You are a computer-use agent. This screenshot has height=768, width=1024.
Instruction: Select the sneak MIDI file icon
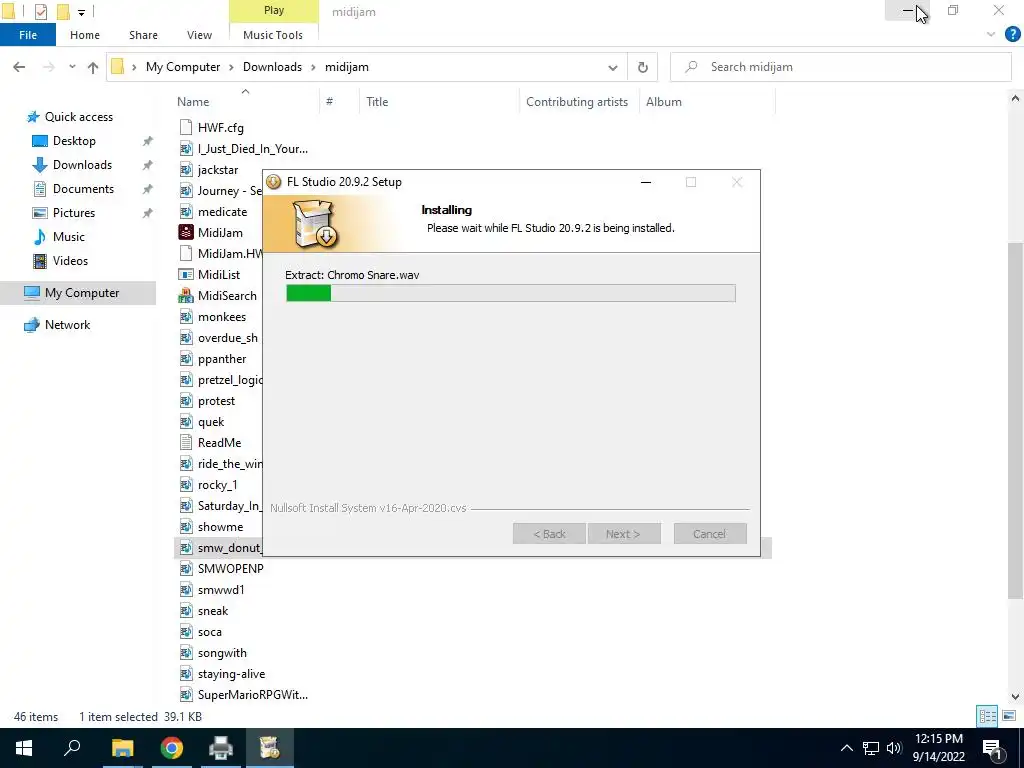186,611
